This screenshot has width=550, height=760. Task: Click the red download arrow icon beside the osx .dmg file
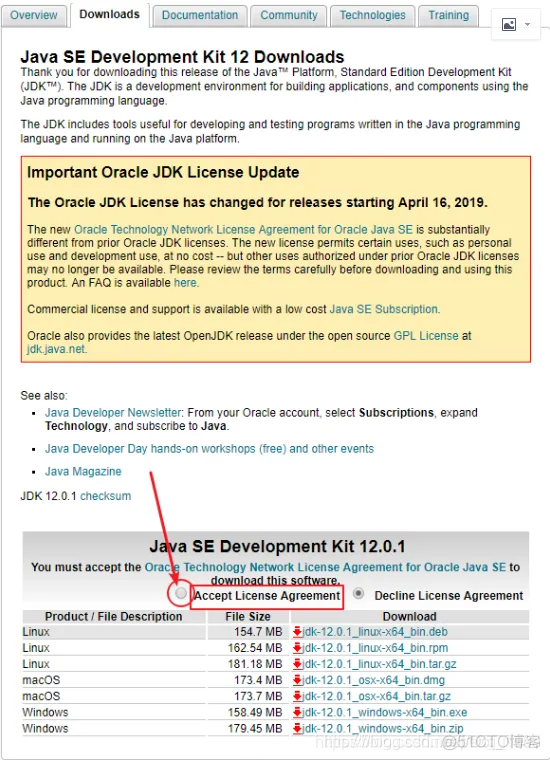298,680
